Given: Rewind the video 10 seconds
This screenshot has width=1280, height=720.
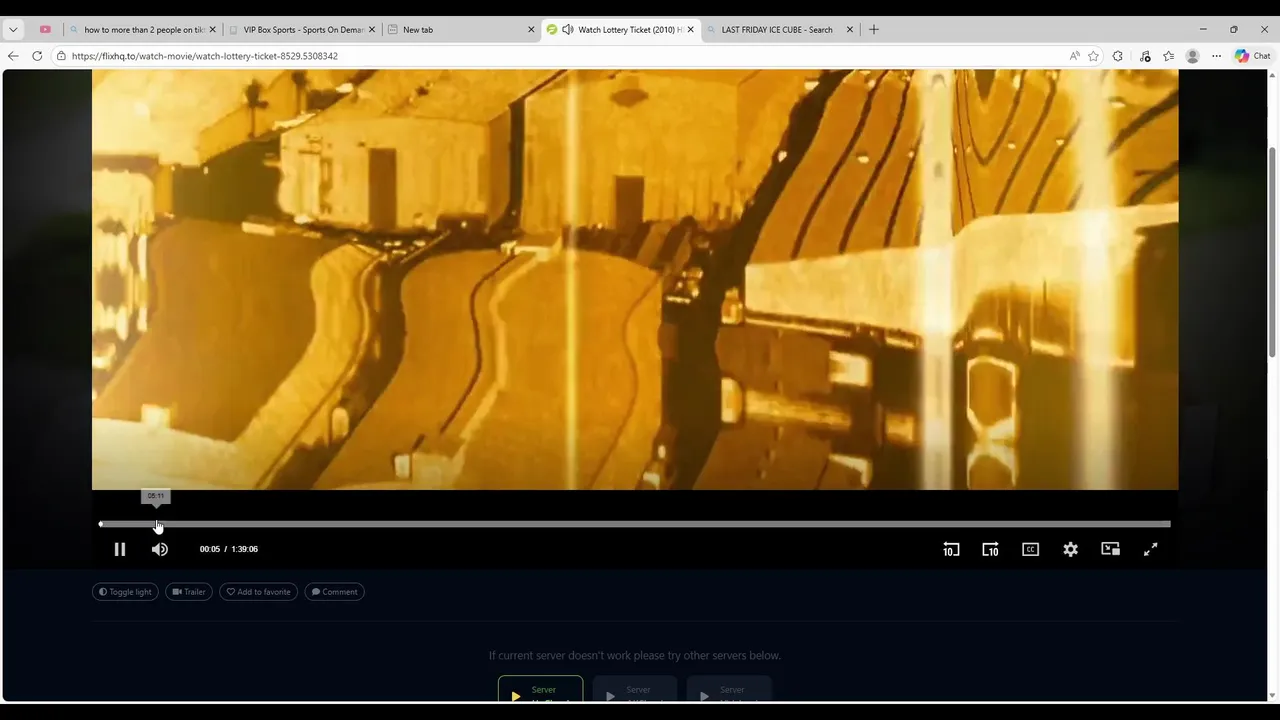Looking at the screenshot, I should click(951, 549).
